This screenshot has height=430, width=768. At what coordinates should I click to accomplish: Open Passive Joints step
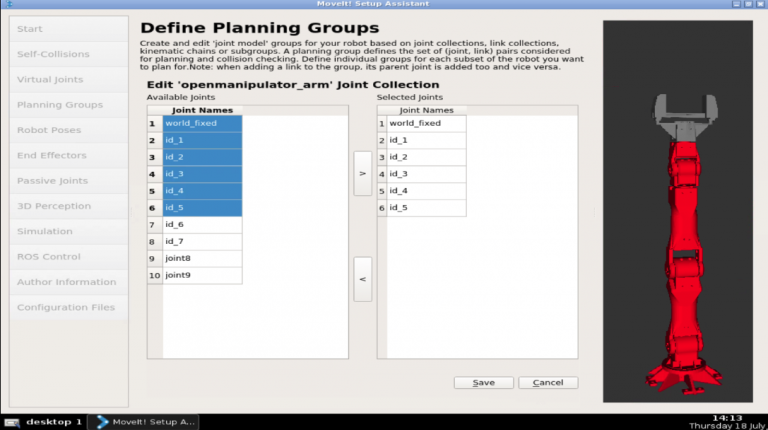click(x=69, y=181)
